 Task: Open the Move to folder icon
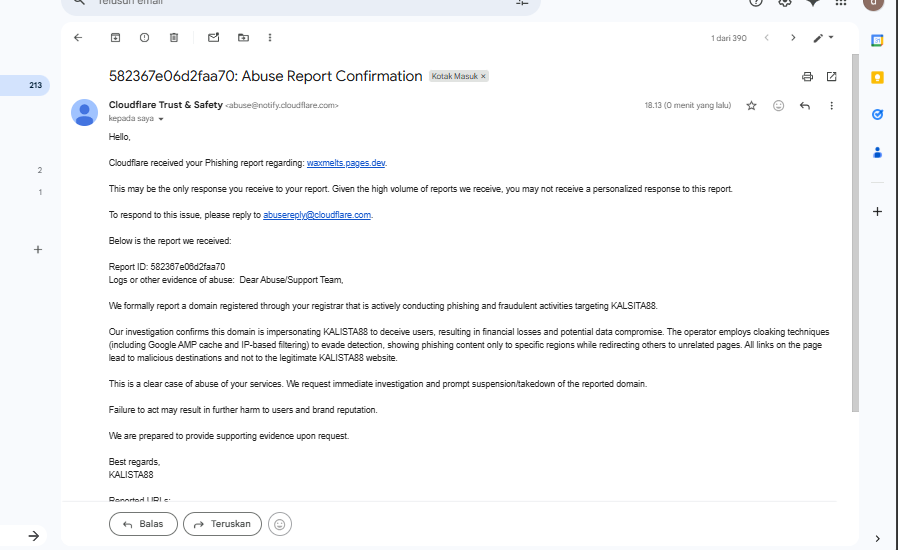243,38
